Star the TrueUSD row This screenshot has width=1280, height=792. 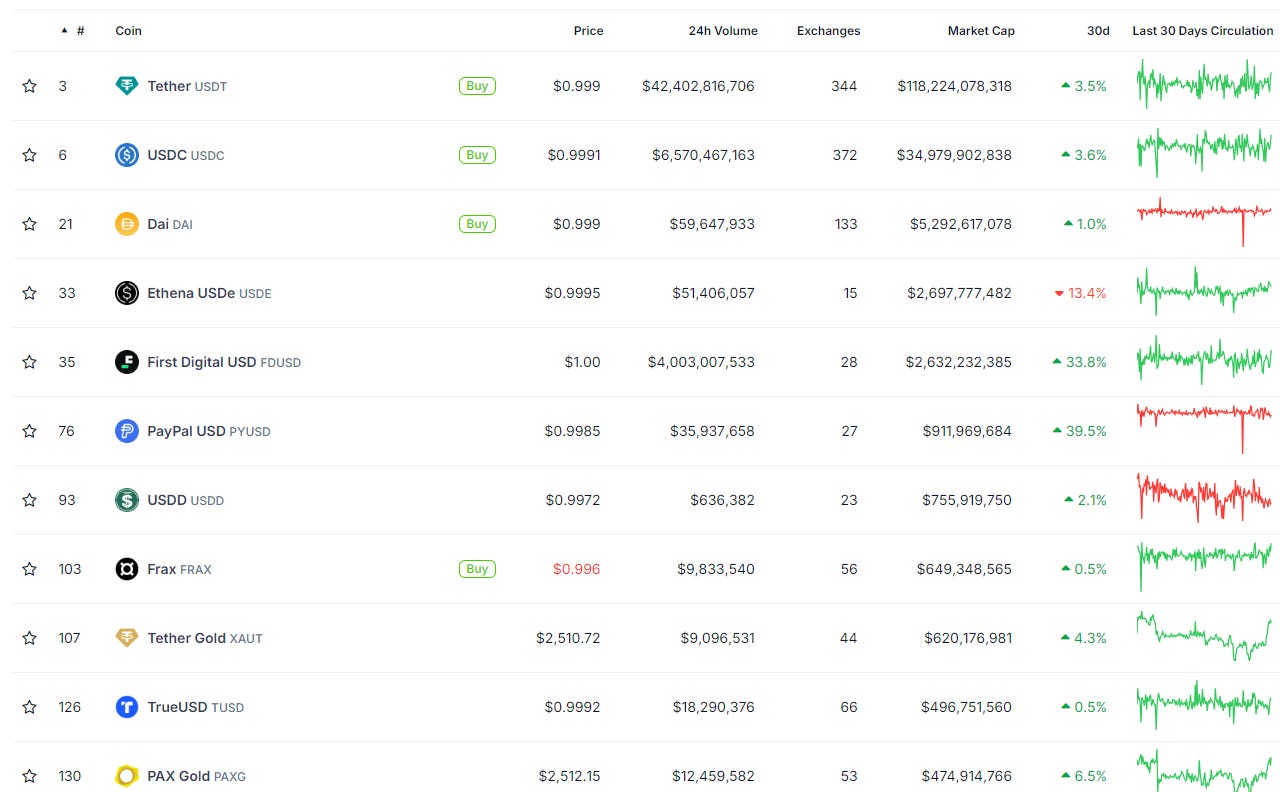pyautogui.click(x=29, y=707)
